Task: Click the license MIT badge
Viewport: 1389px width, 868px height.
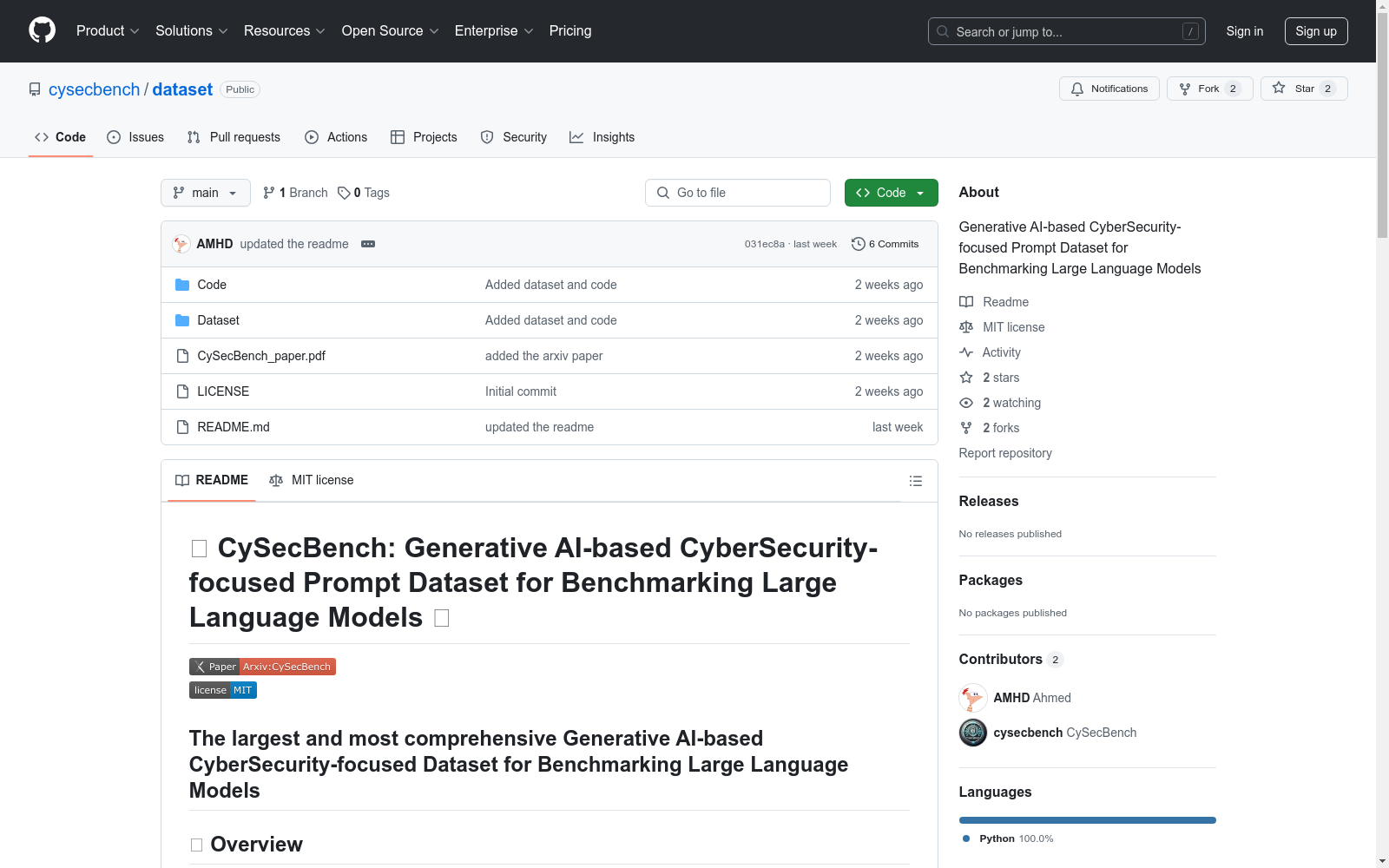Action: point(223,690)
